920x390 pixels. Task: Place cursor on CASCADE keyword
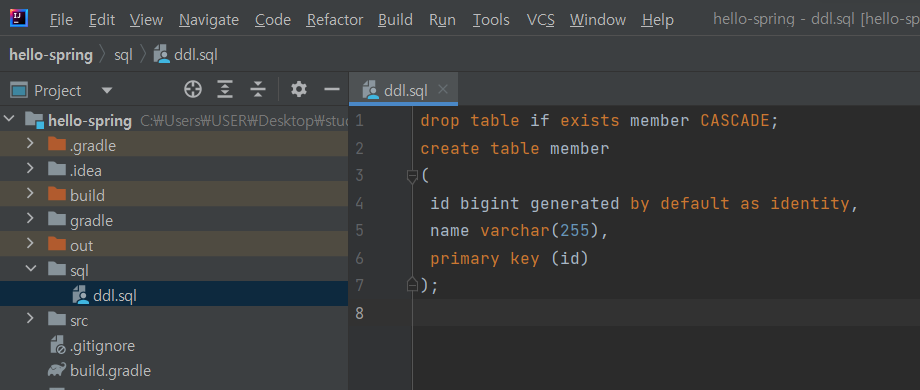click(735, 121)
